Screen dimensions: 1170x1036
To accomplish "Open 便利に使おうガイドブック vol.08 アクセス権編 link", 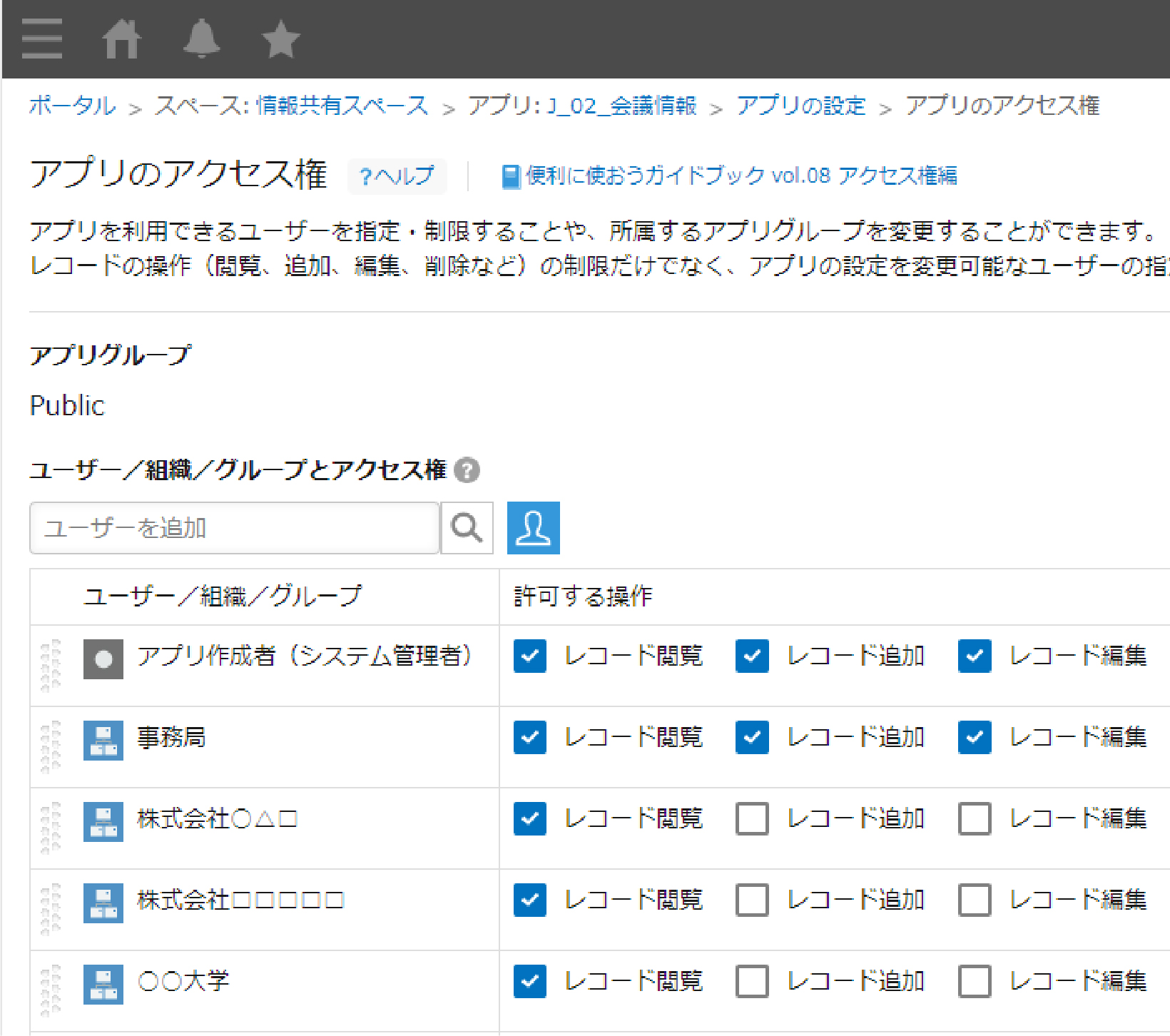I will (742, 176).
